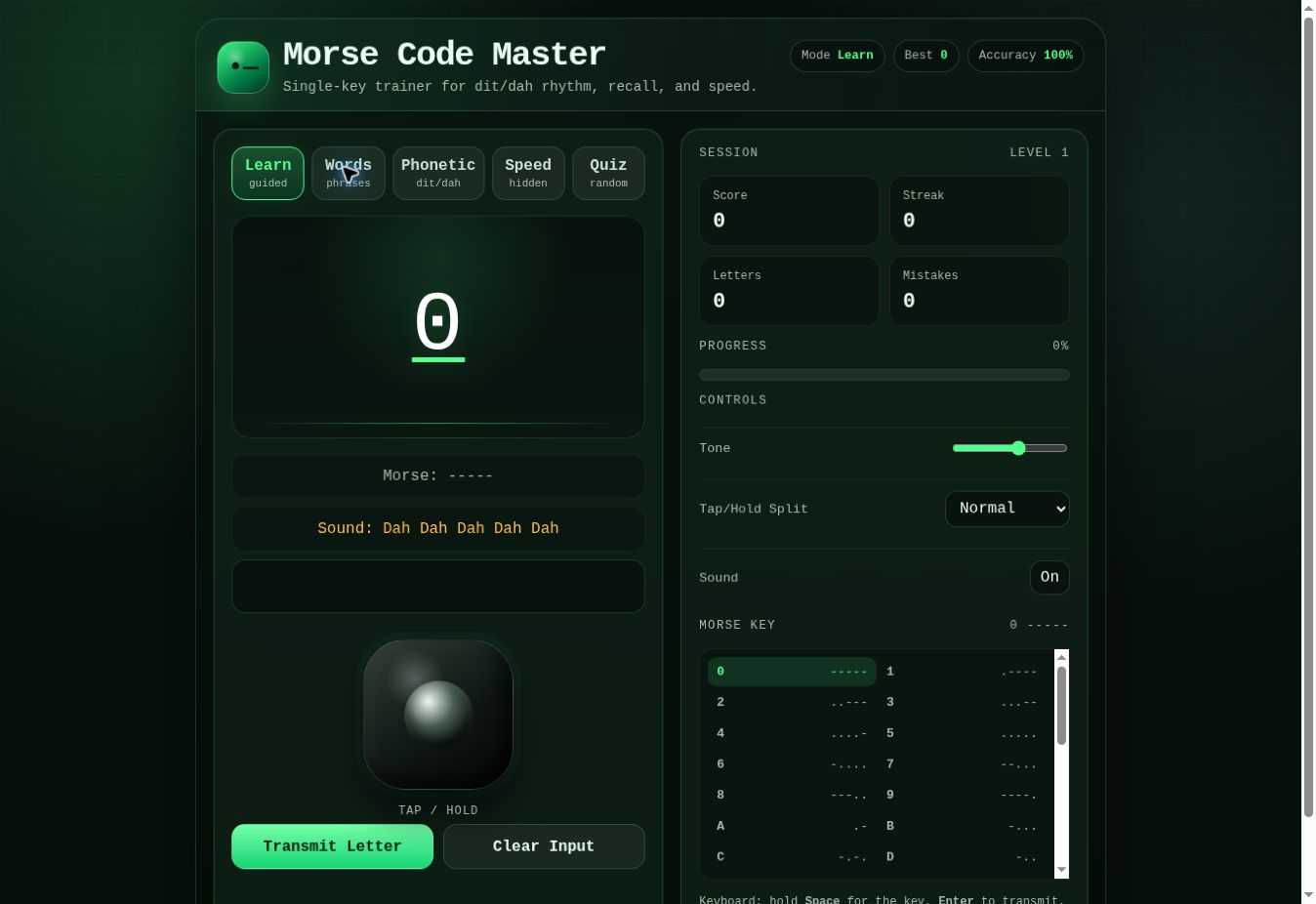Click the Mode Learn status pill
This screenshot has width=1316, height=904.
pyautogui.click(x=838, y=56)
